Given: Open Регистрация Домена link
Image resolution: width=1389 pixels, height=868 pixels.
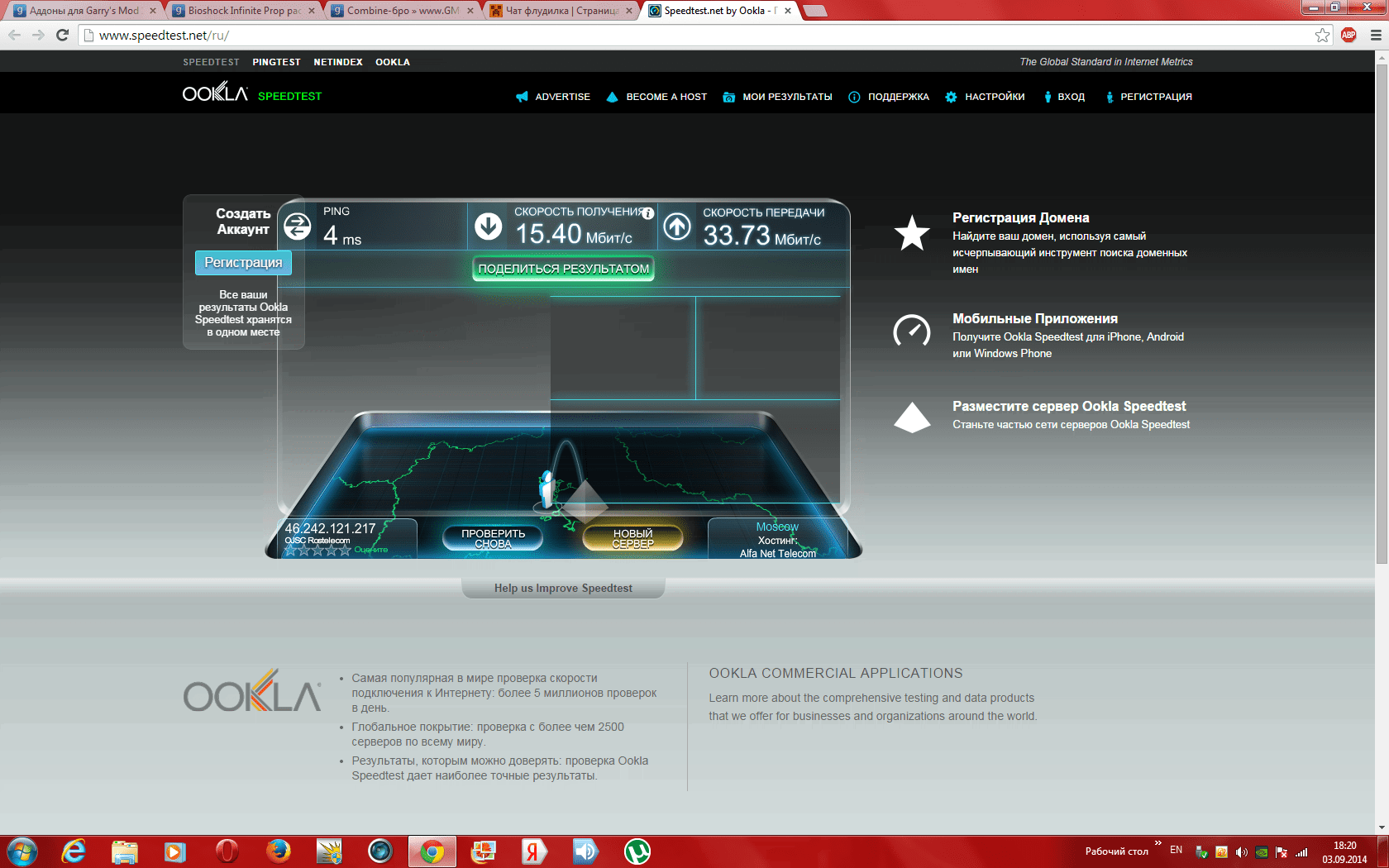Looking at the screenshot, I should coord(1020,217).
